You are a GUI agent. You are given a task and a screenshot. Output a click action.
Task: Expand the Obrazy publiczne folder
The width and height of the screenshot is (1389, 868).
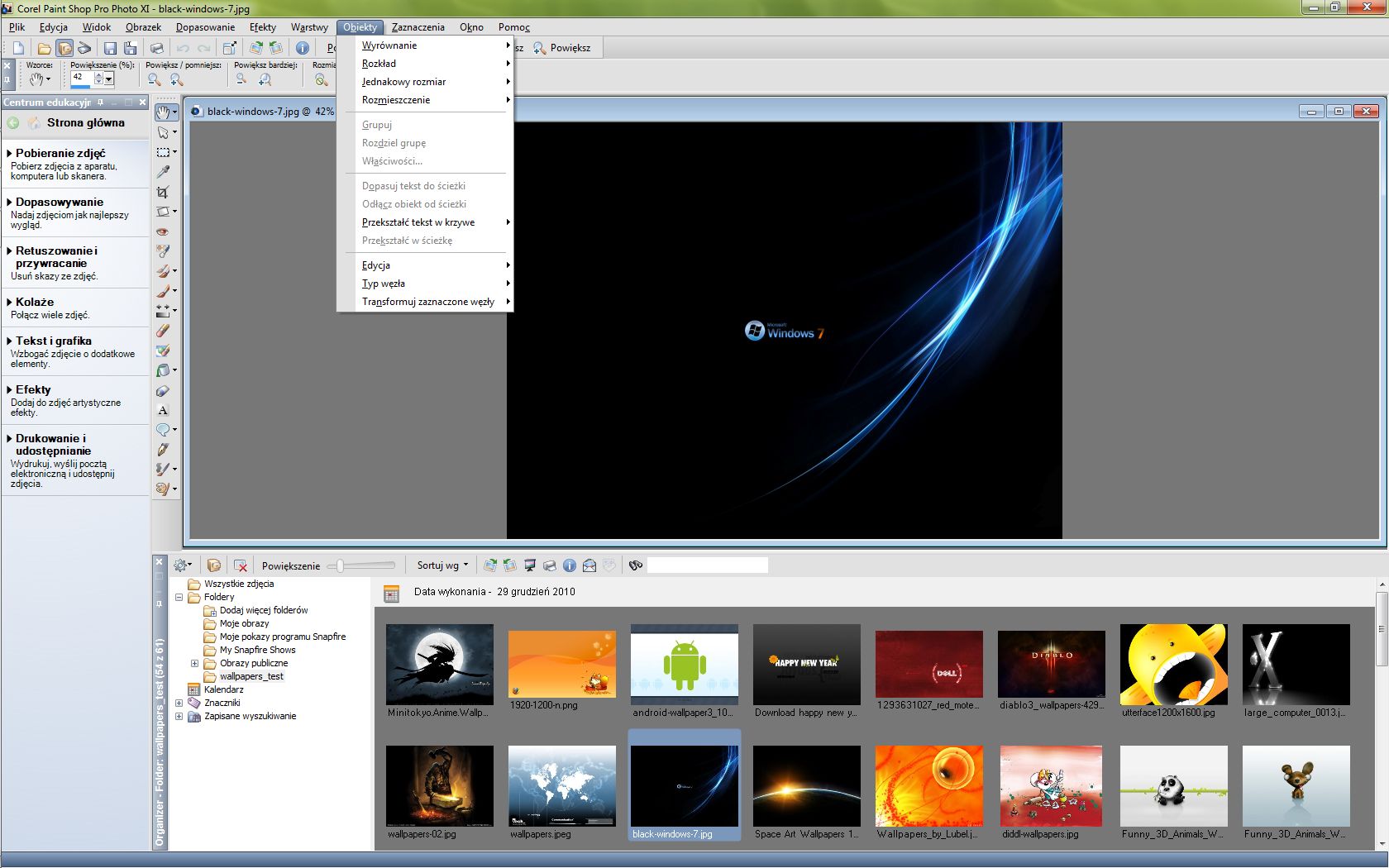coord(194,663)
